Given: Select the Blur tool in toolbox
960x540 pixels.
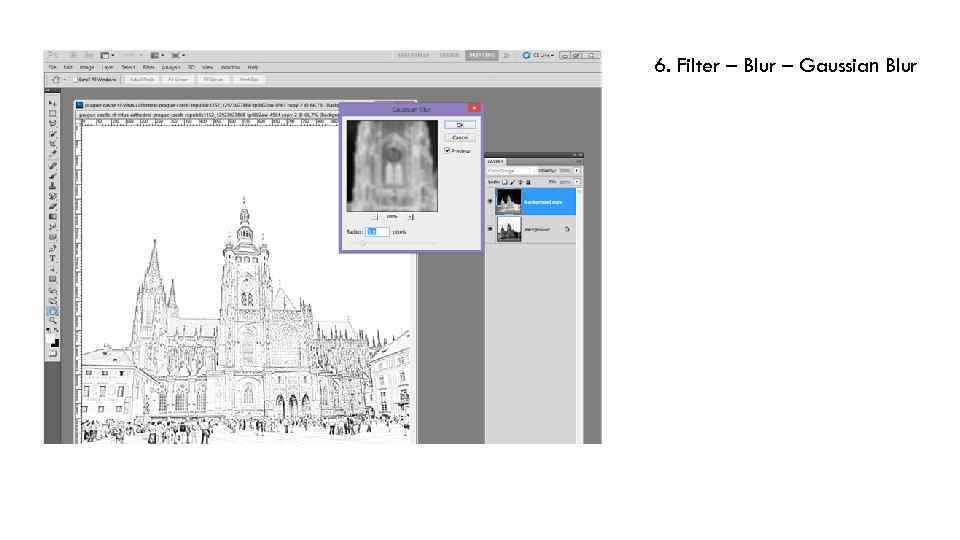Looking at the screenshot, I should pyautogui.click(x=53, y=227).
